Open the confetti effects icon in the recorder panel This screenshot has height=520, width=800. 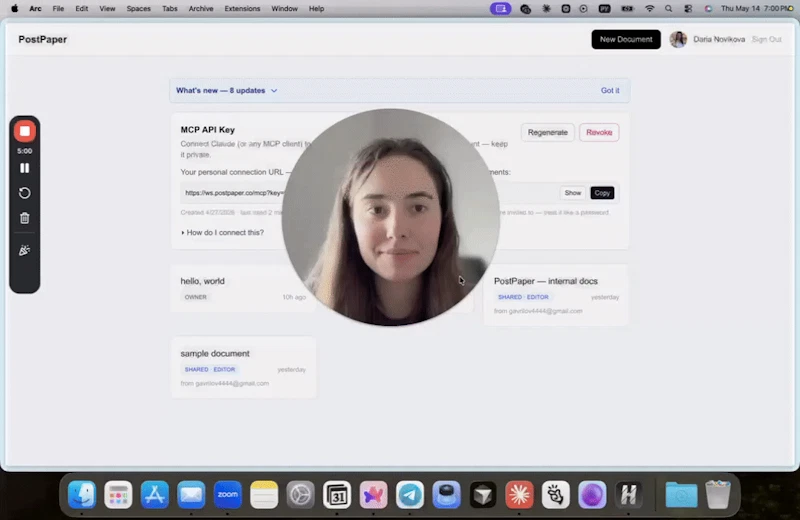coord(24,250)
